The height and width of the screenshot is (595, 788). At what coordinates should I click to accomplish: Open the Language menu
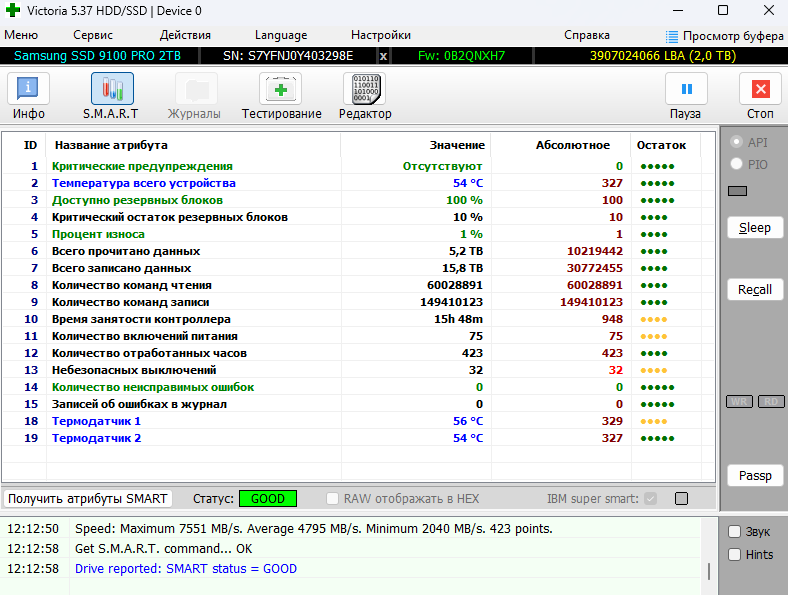pos(281,35)
